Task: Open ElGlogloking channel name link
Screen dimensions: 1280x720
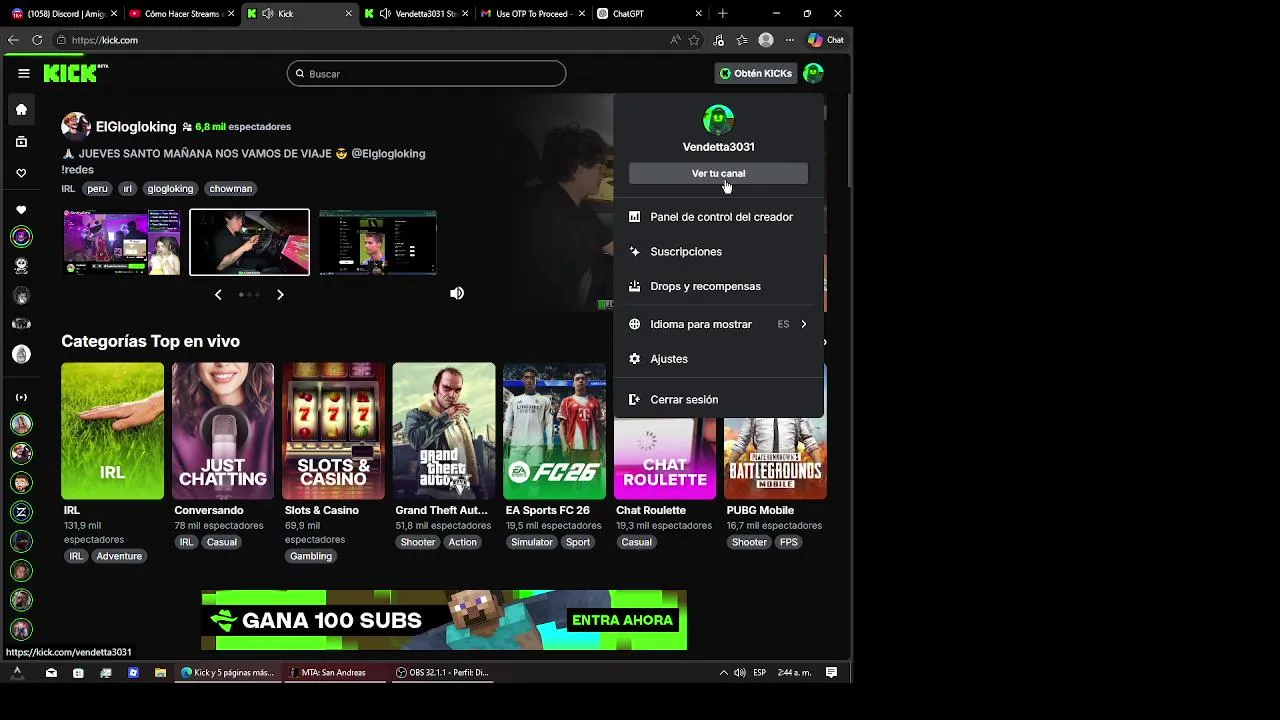Action: point(136,127)
